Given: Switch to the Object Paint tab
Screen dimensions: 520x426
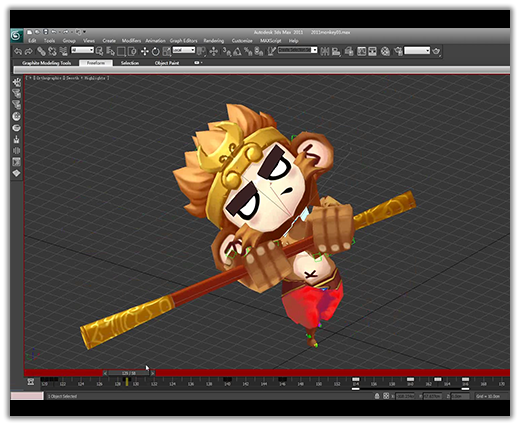Looking at the screenshot, I should pos(167,63).
